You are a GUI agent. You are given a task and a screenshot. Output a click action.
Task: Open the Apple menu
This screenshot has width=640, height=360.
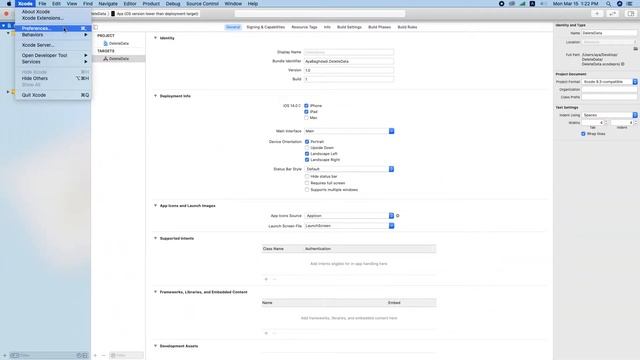9,4
